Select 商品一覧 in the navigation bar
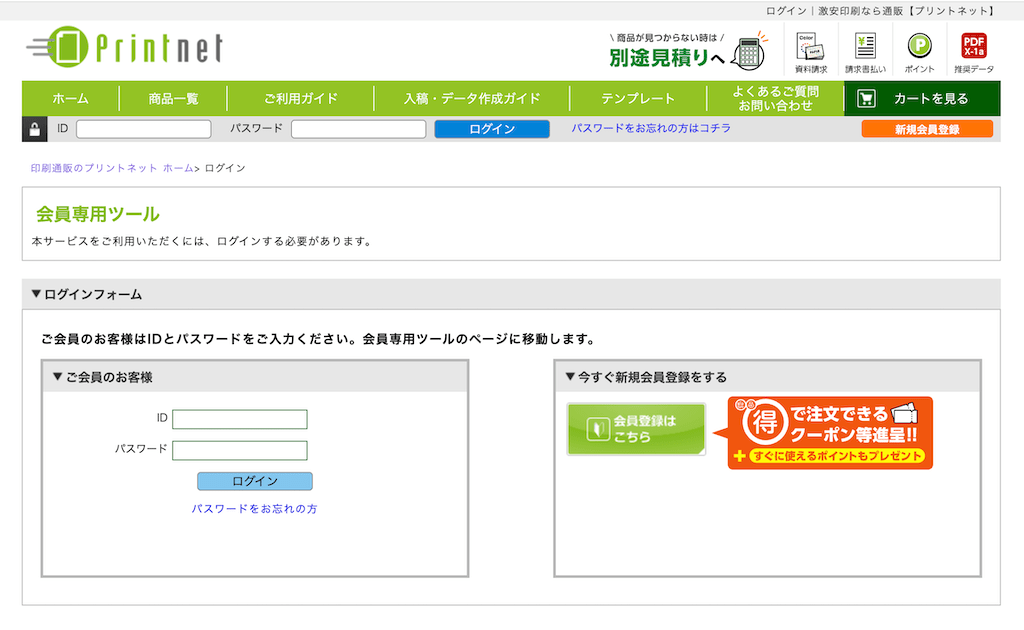The width and height of the screenshot is (1024, 630). 173,99
